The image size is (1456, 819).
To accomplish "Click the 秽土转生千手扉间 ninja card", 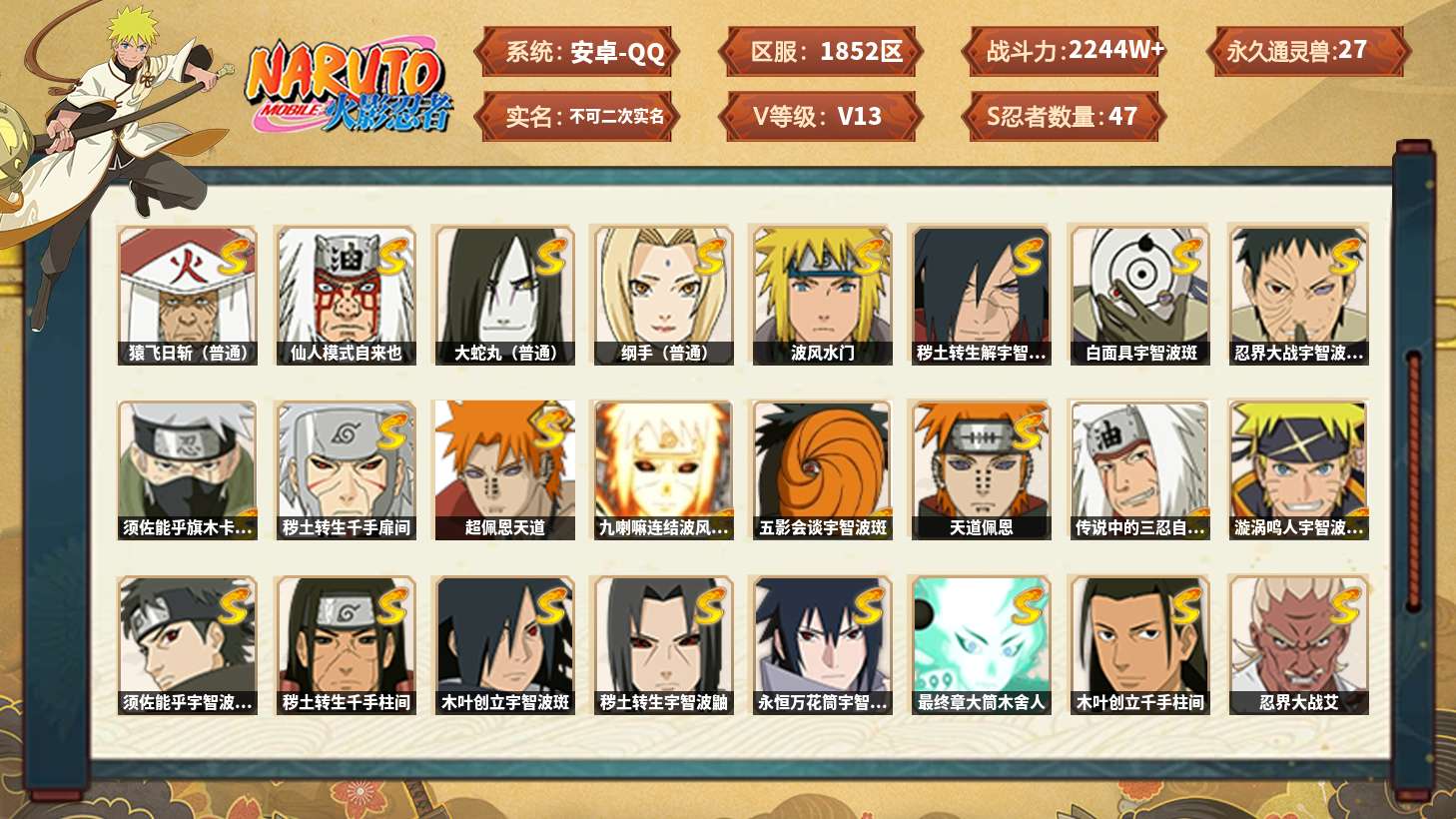I will tap(346, 470).
